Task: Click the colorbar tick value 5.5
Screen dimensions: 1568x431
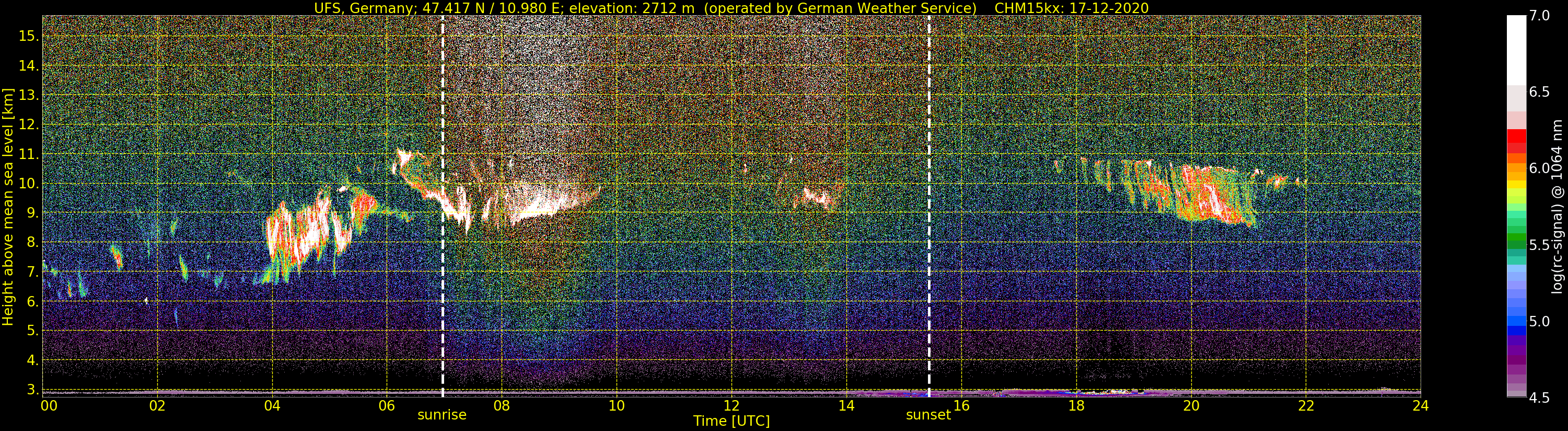Action: click(1539, 245)
